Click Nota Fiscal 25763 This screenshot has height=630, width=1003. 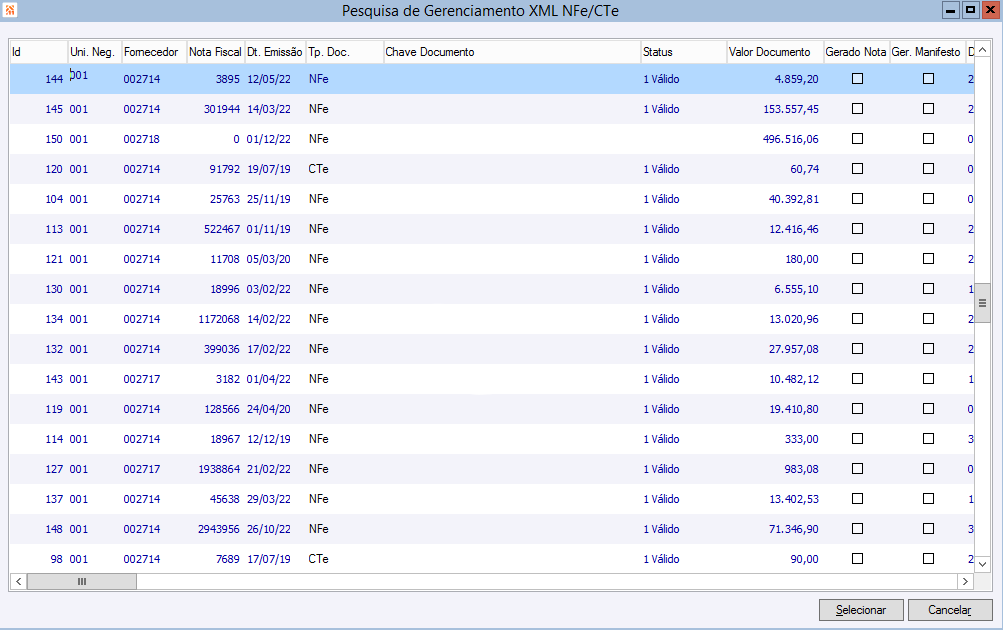click(225, 199)
